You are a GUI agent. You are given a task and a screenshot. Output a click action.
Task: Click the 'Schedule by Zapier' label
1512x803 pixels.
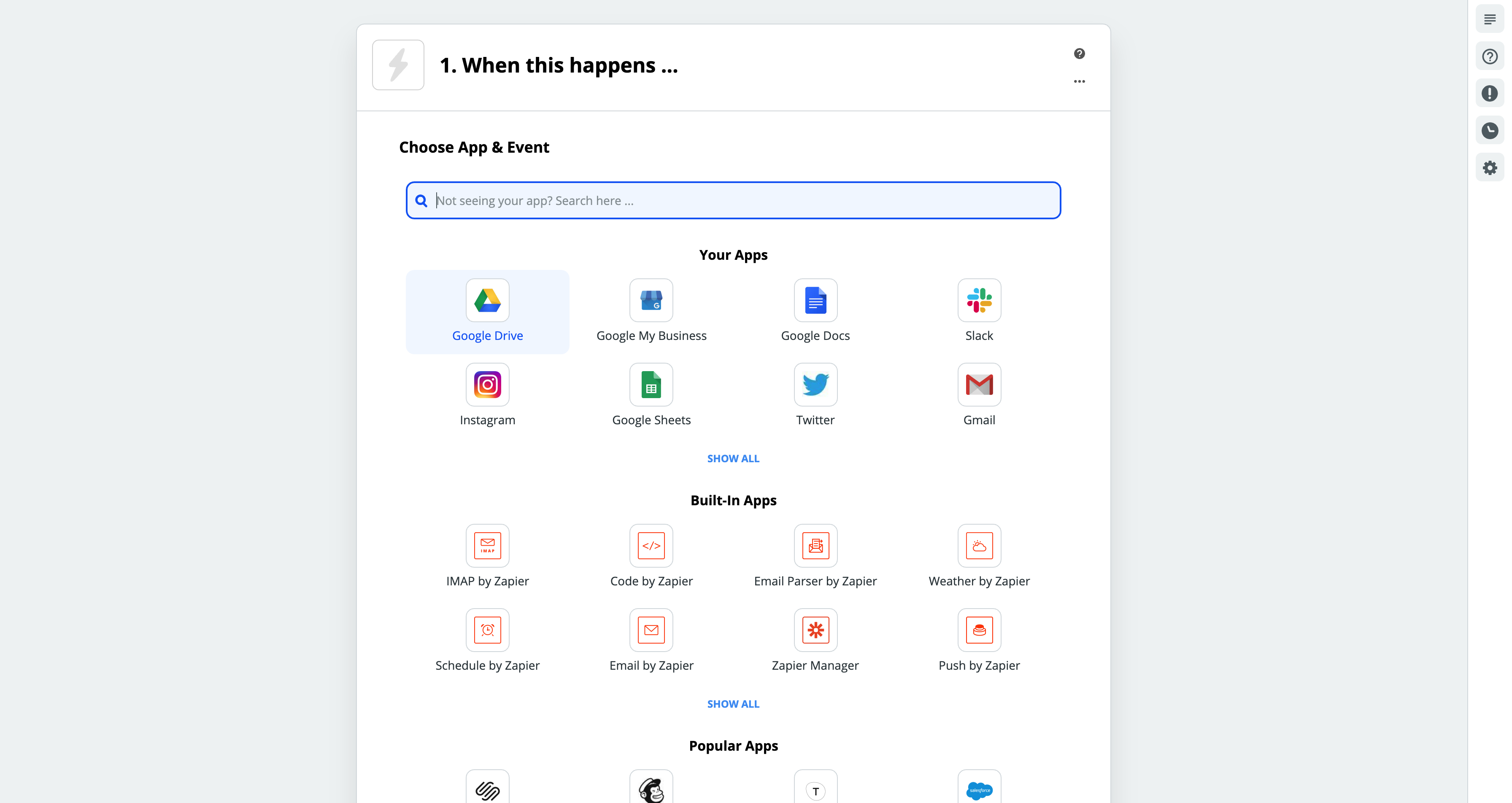point(487,666)
